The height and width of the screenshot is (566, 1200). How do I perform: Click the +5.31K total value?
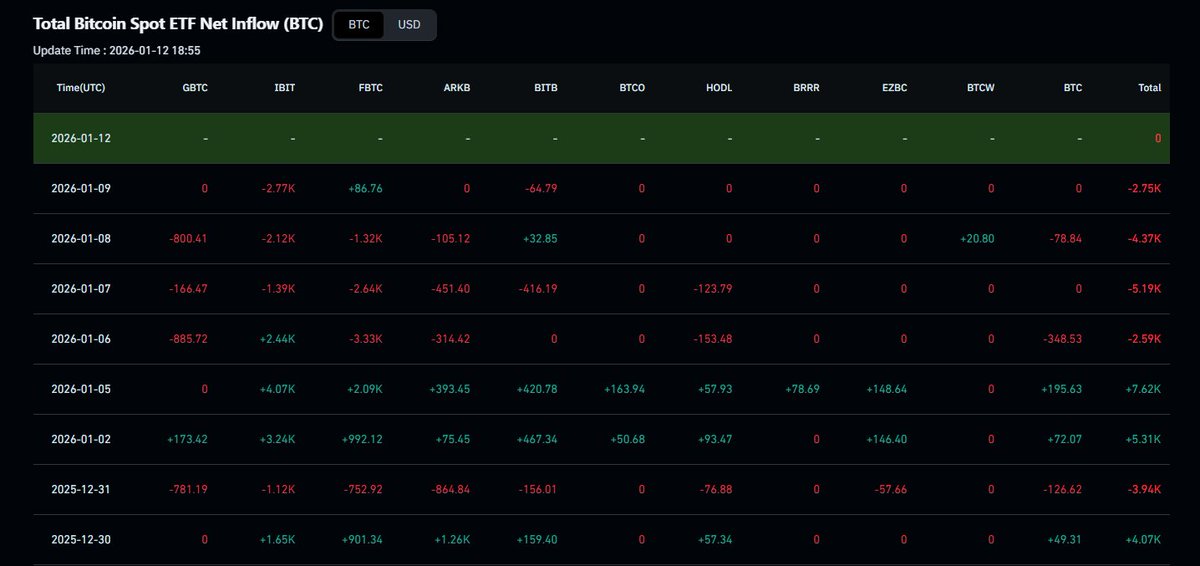(x=1143, y=439)
